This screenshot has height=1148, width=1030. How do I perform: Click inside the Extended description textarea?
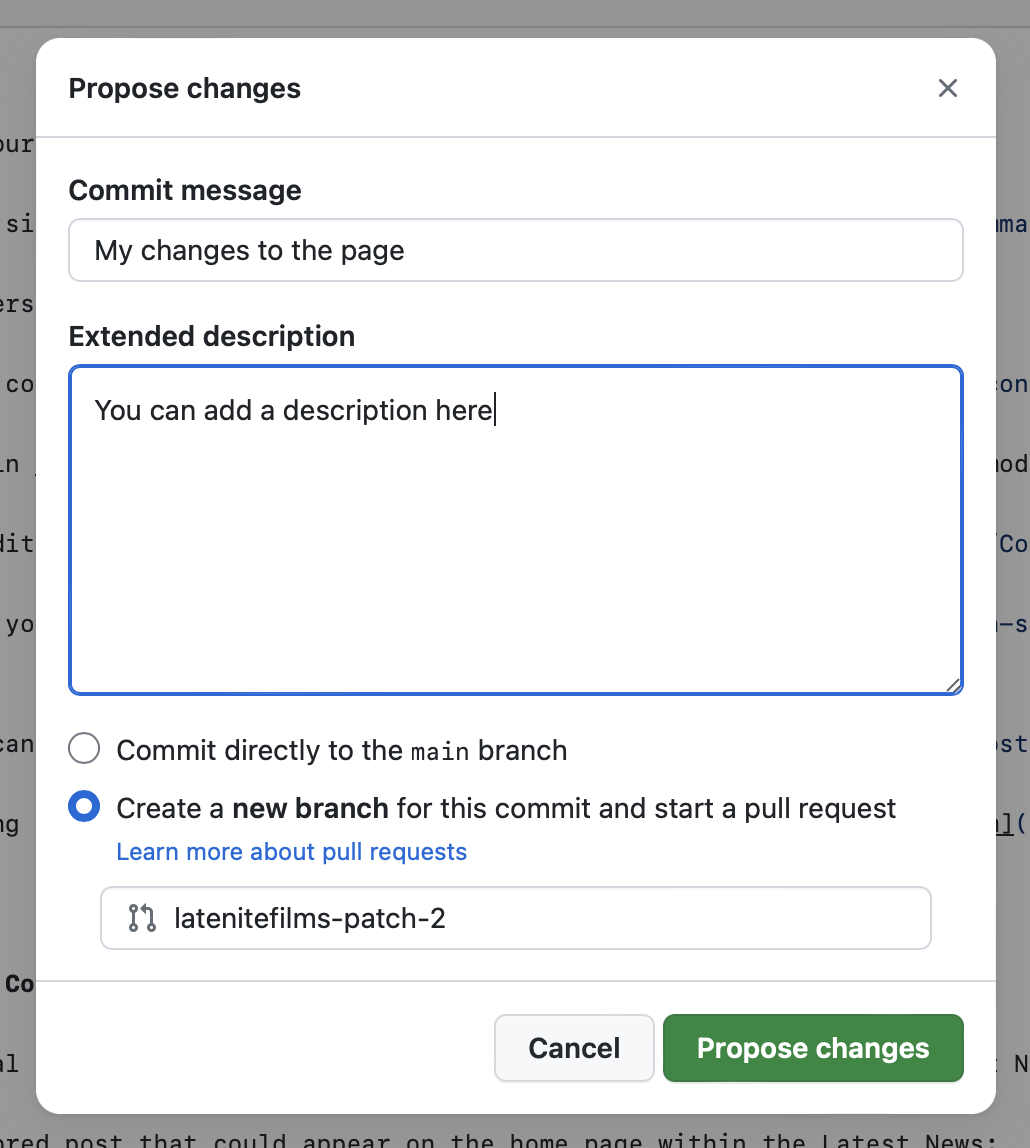click(516, 550)
